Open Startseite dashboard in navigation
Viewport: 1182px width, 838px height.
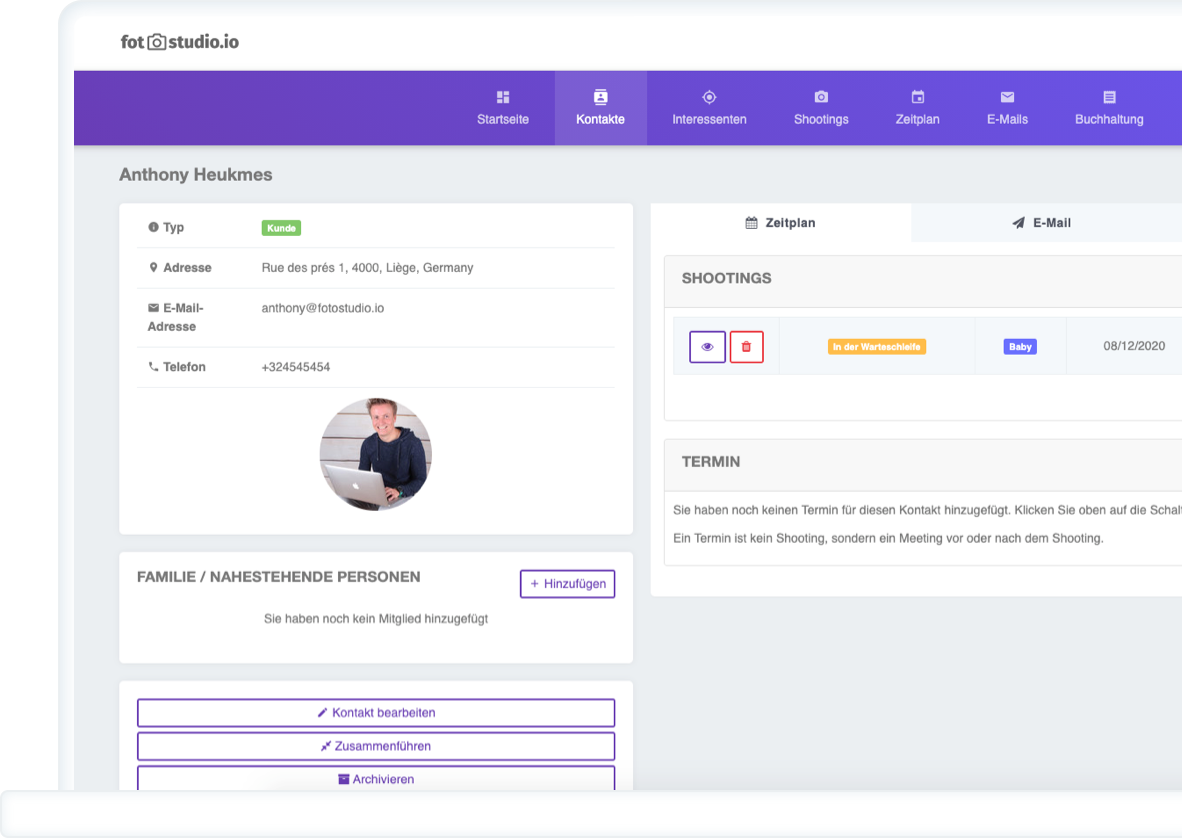pos(502,108)
